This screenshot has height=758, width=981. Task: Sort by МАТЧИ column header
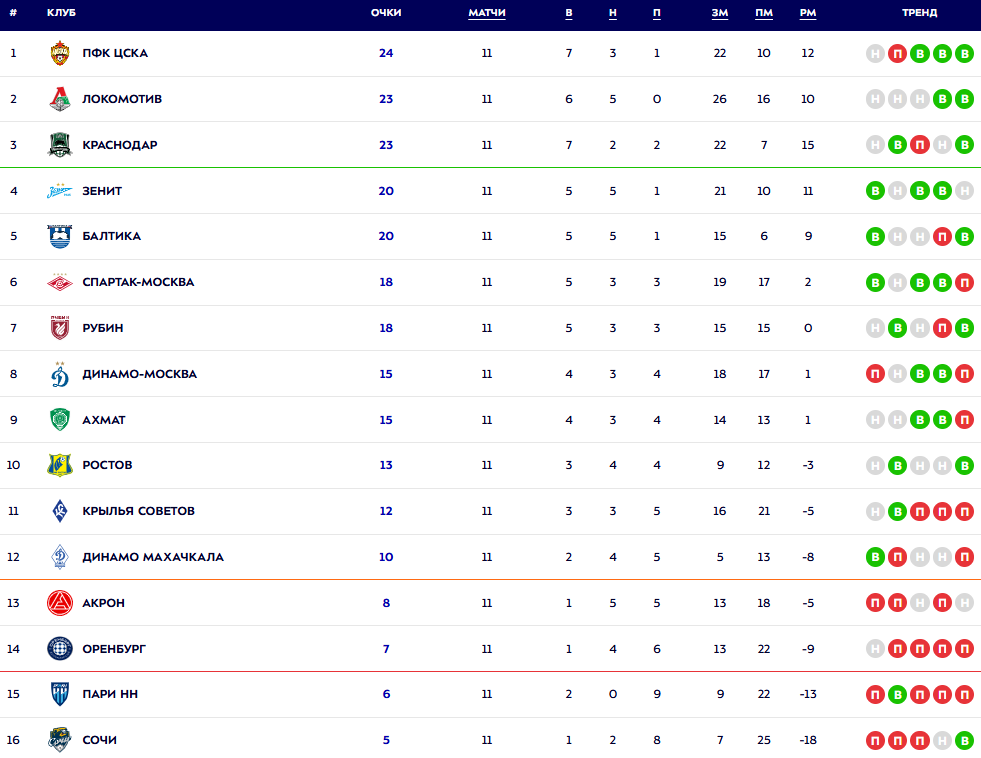pos(487,13)
